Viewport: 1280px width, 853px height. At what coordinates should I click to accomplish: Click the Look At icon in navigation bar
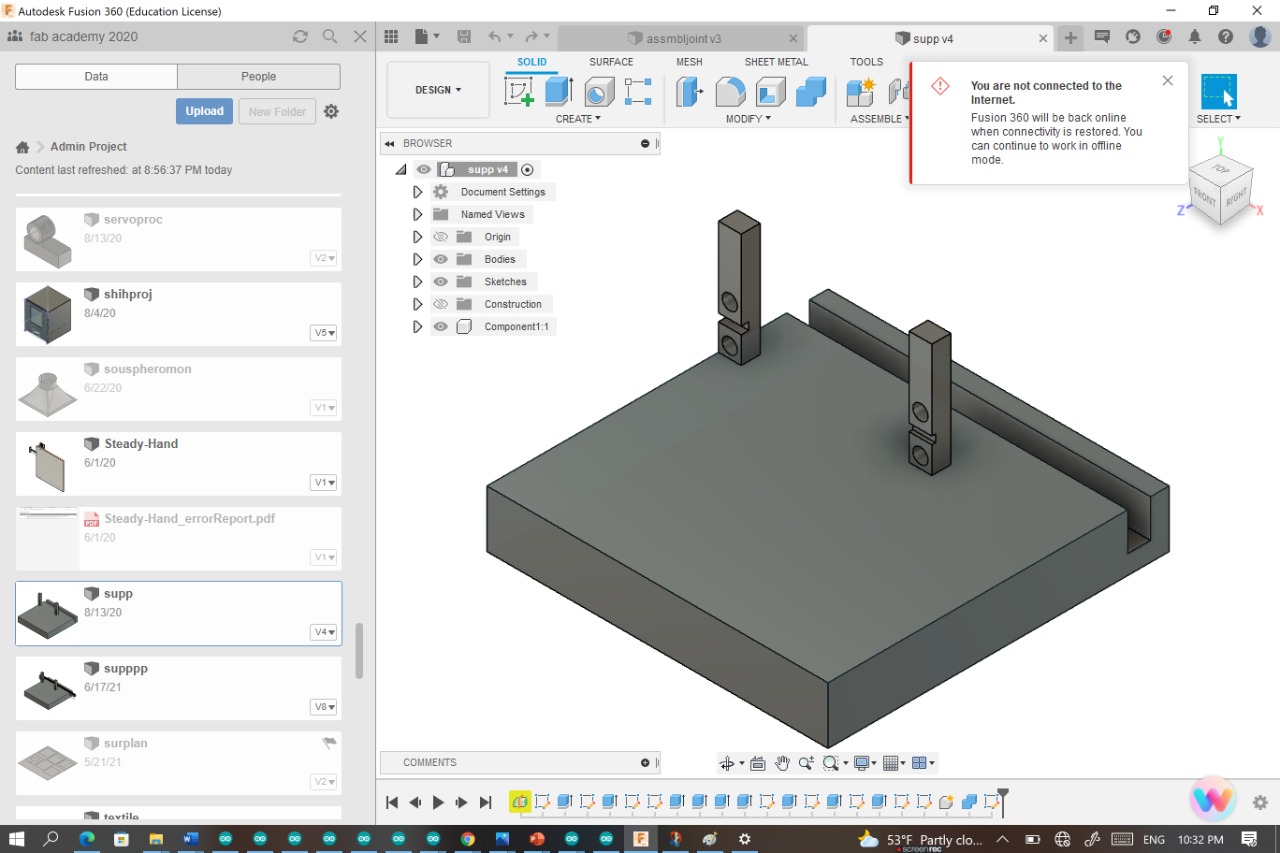pos(758,763)
